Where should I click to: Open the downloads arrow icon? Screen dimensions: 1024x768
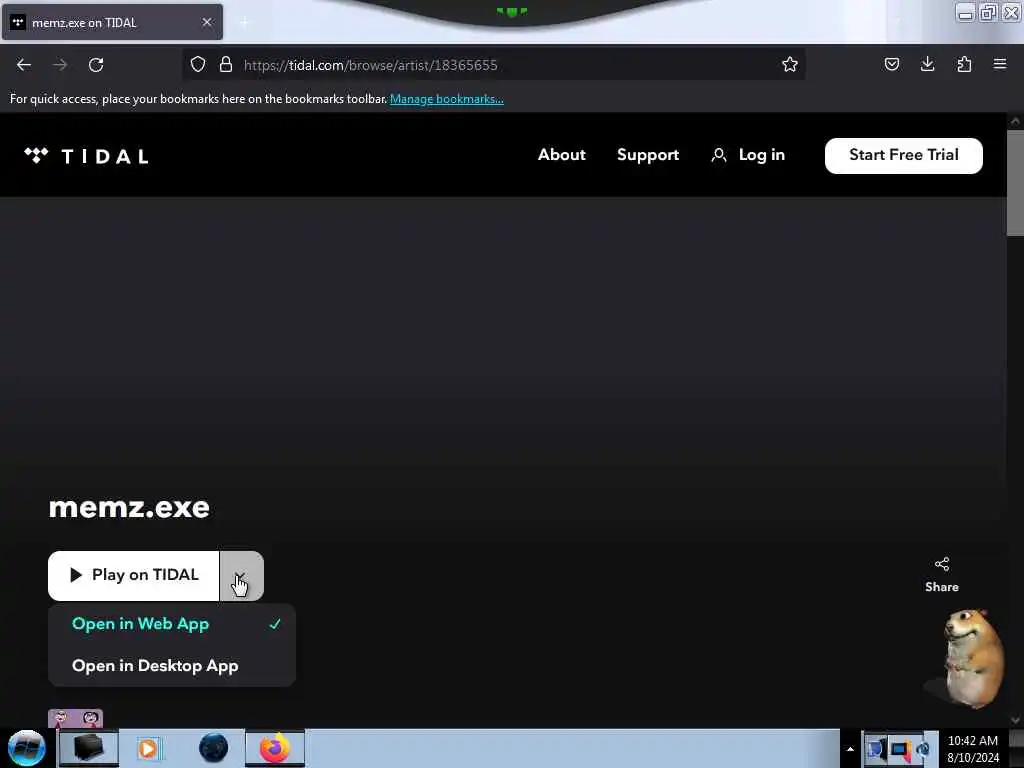[927, 64]
